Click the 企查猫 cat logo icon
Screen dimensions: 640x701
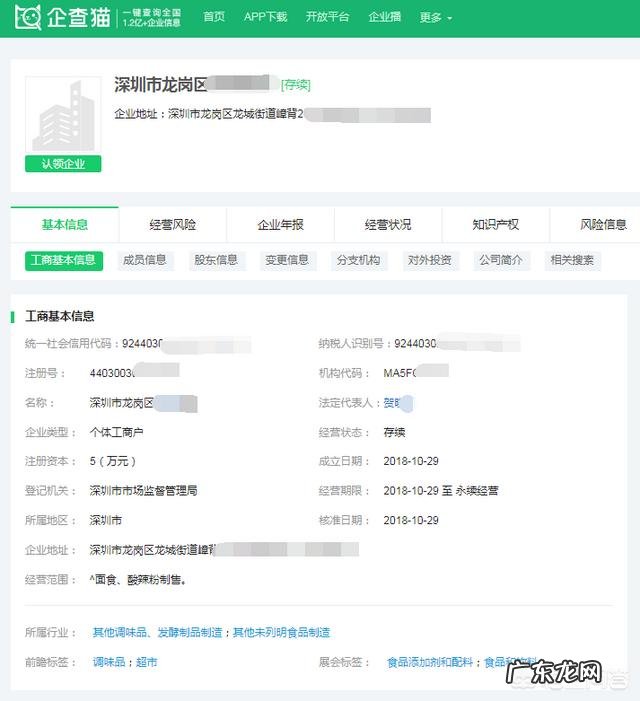28,17
